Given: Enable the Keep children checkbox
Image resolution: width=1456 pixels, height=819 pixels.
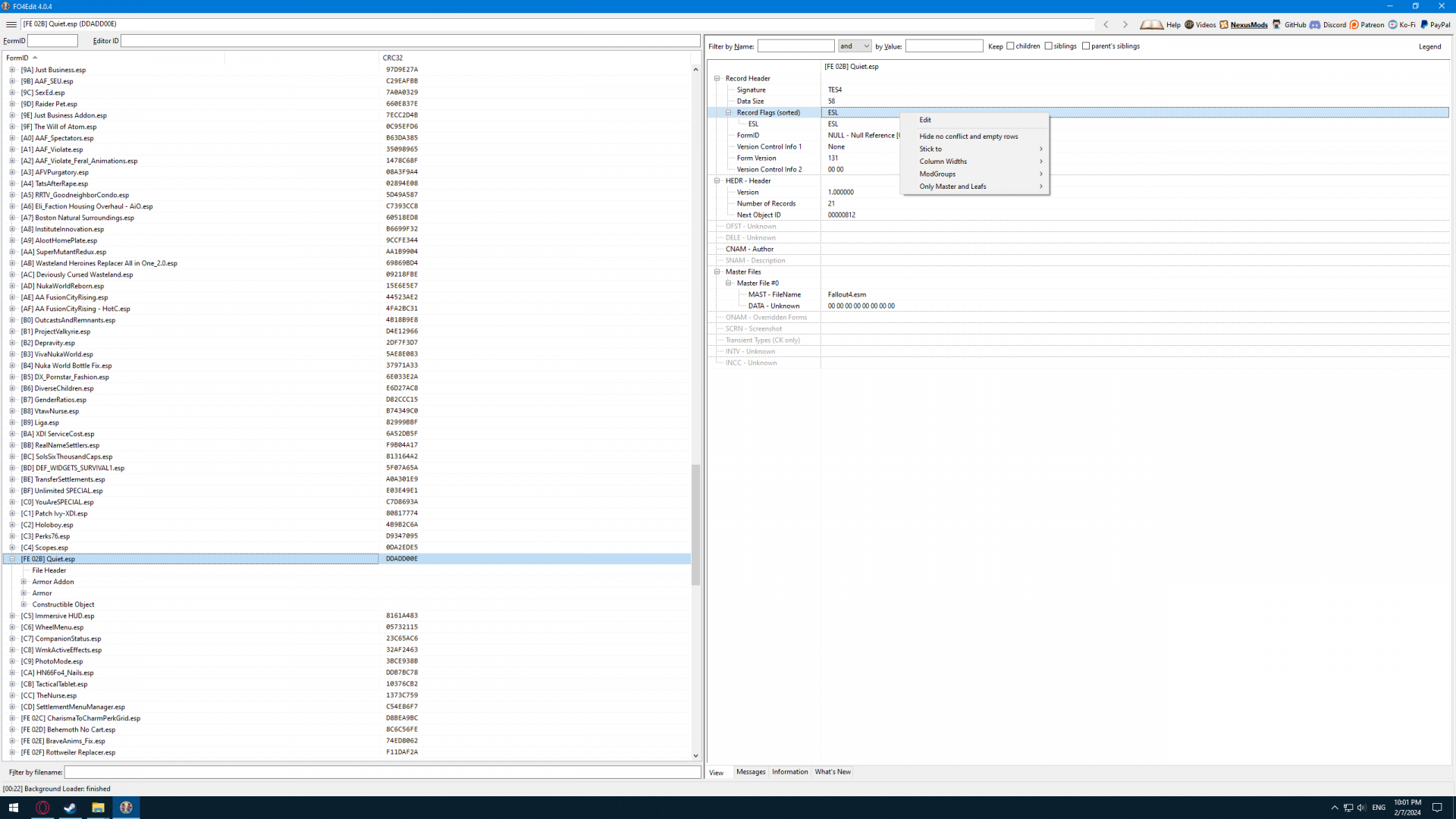Looking at the screenshot, I should [1010, 46].
